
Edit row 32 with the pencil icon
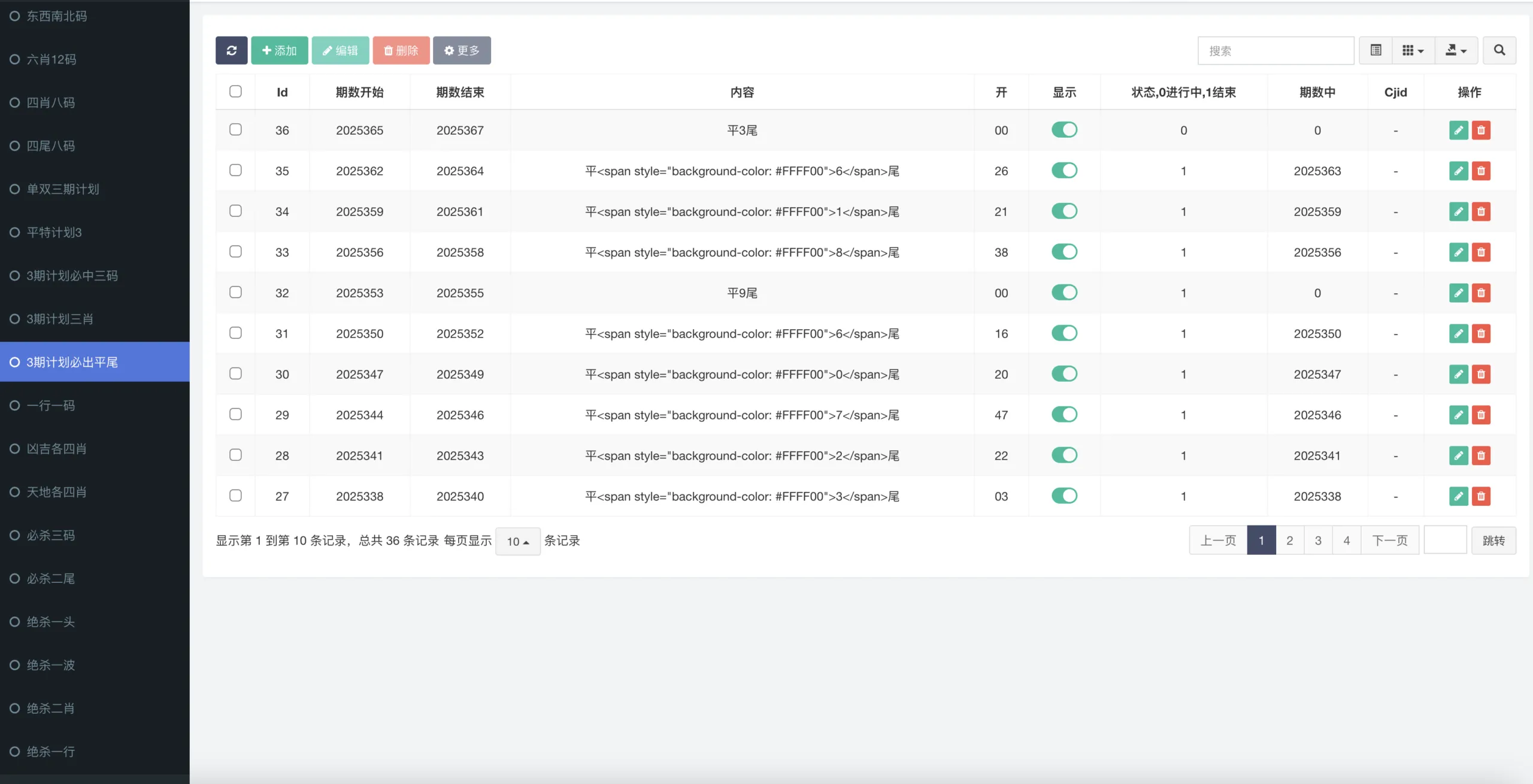click(1458, 293)
